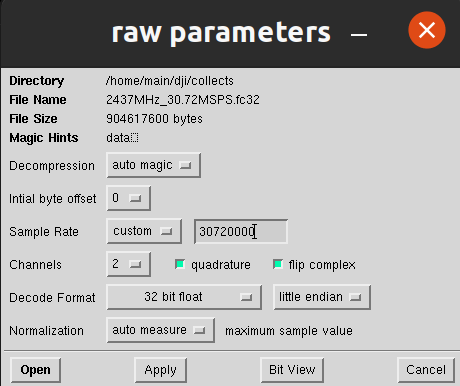The height and width of the screenshot is (386, 460).
Task: Click the file size 904617600 bytes
Action: pos(154,119)
